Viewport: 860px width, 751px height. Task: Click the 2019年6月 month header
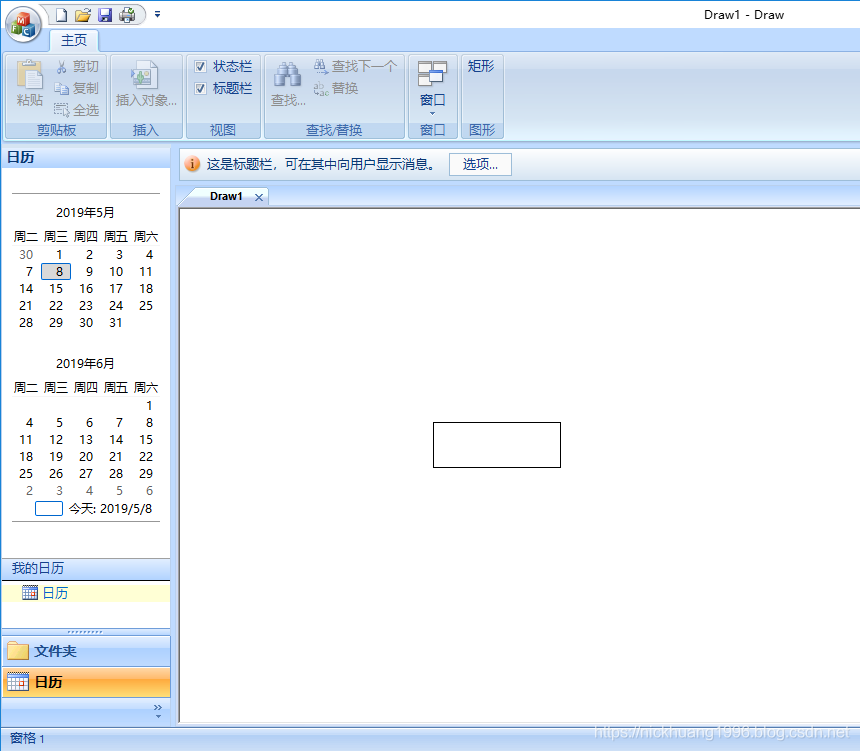coord(85,363)
